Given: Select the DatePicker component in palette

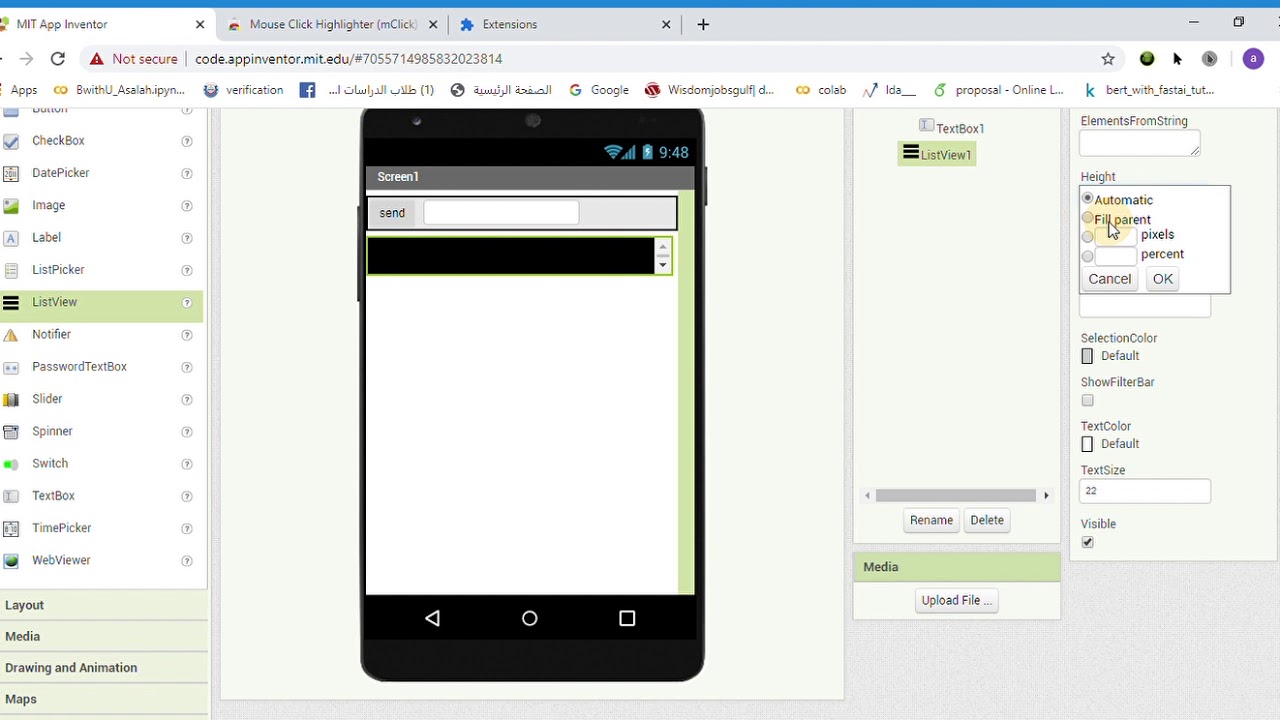Looking at the screenshot, I should (x=60, y=173).
